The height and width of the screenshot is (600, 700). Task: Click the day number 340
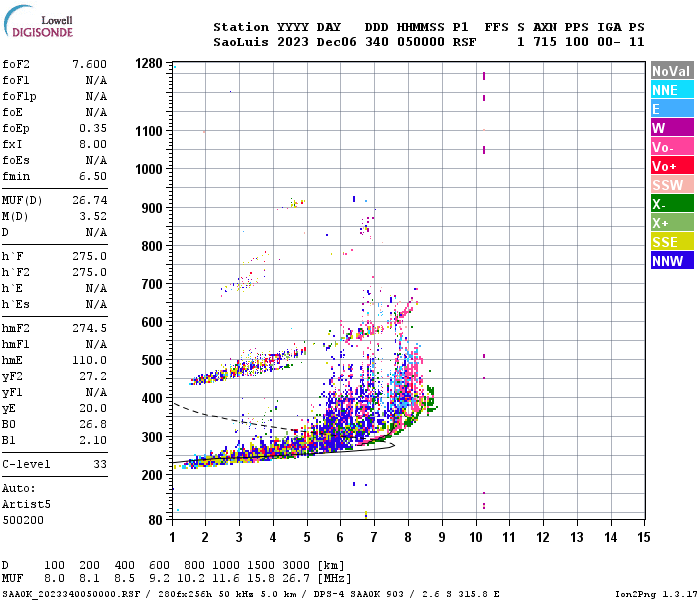coord(377,42)
